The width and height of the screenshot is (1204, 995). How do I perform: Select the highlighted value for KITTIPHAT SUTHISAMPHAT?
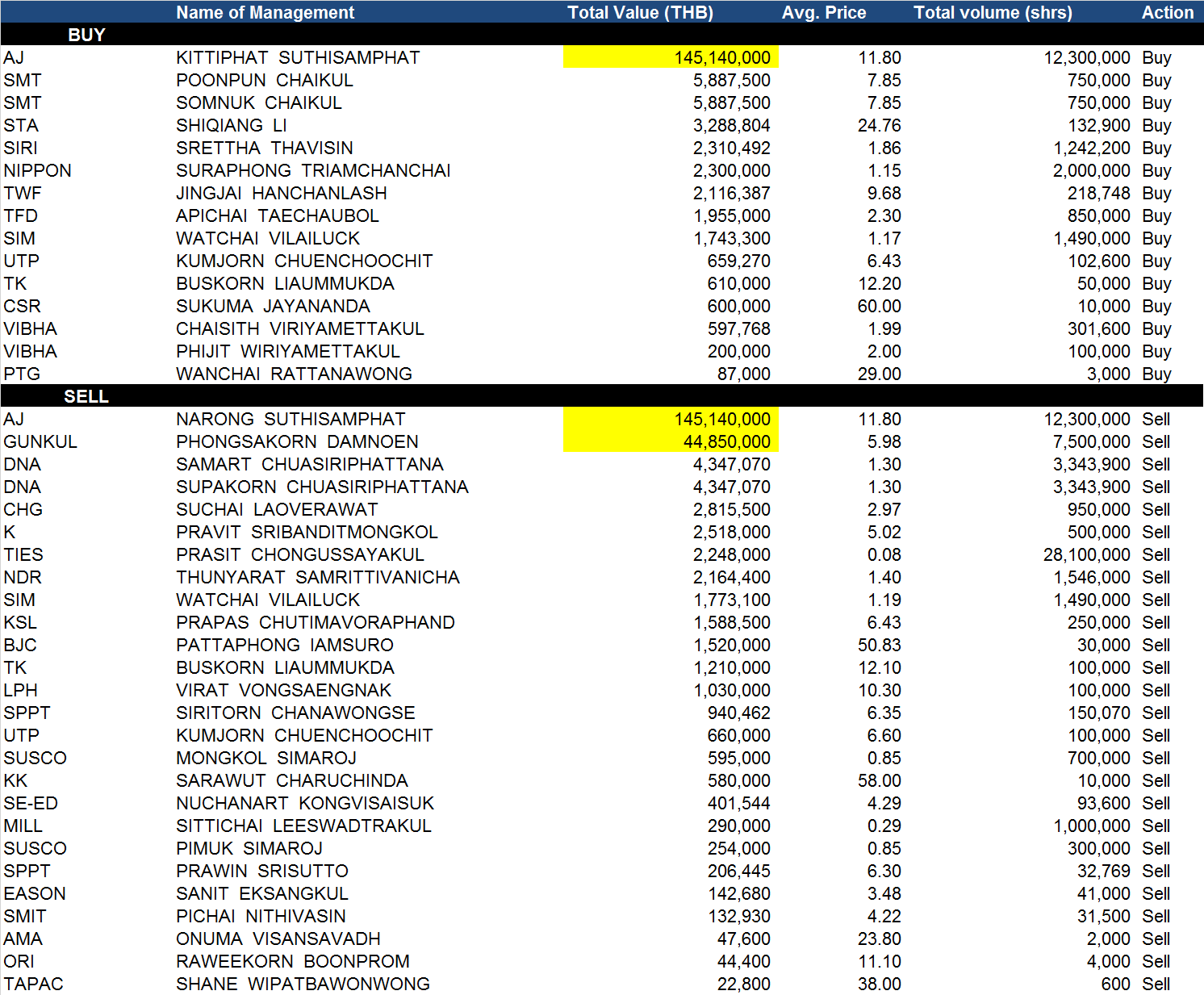tap(671, 57)
